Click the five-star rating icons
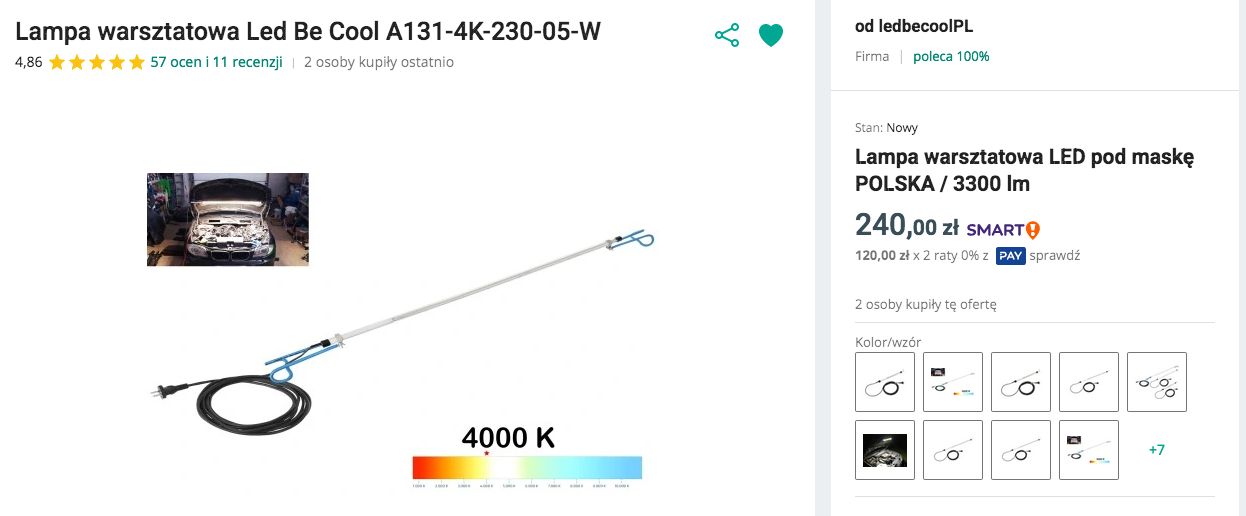 tap(97, 62)
